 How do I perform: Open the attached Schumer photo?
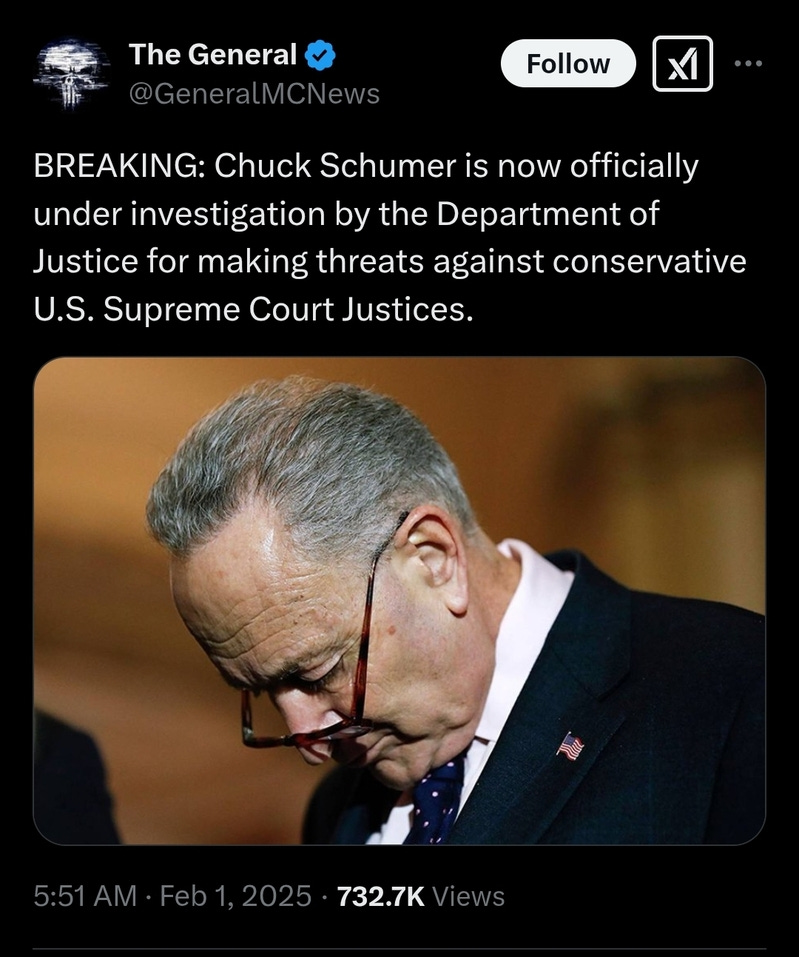point(399,601)
